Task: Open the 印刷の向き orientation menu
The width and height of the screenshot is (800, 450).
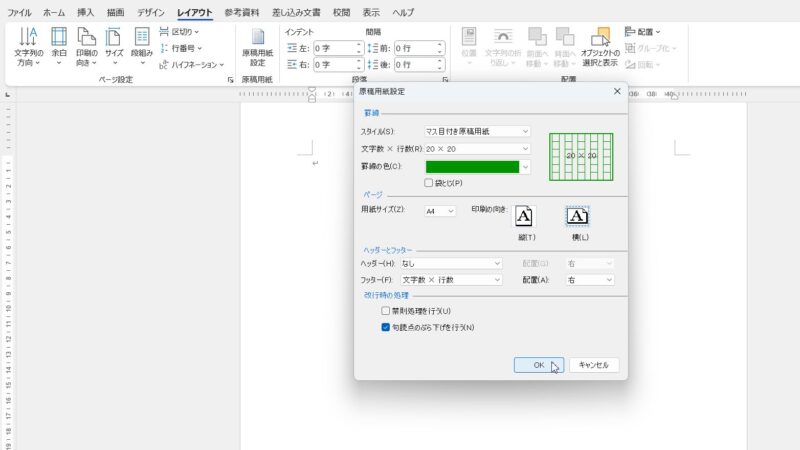Action: 86,47
